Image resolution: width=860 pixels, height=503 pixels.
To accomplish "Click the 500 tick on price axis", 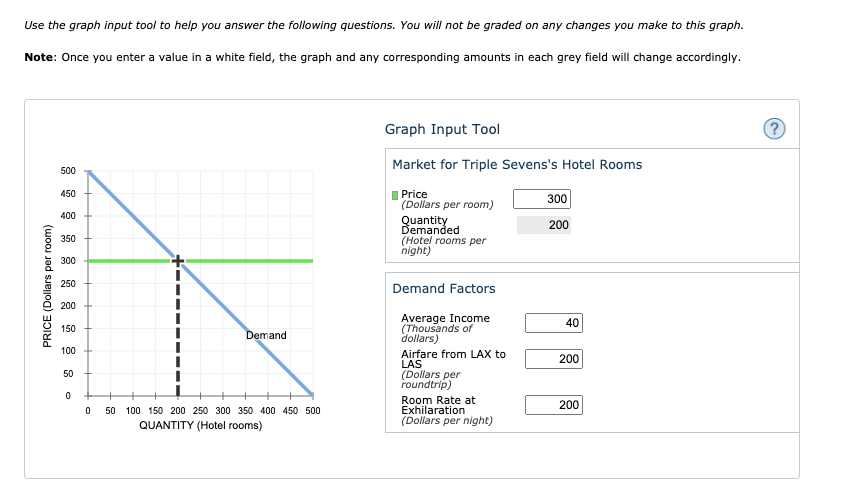I will click(x=68, y=171).
